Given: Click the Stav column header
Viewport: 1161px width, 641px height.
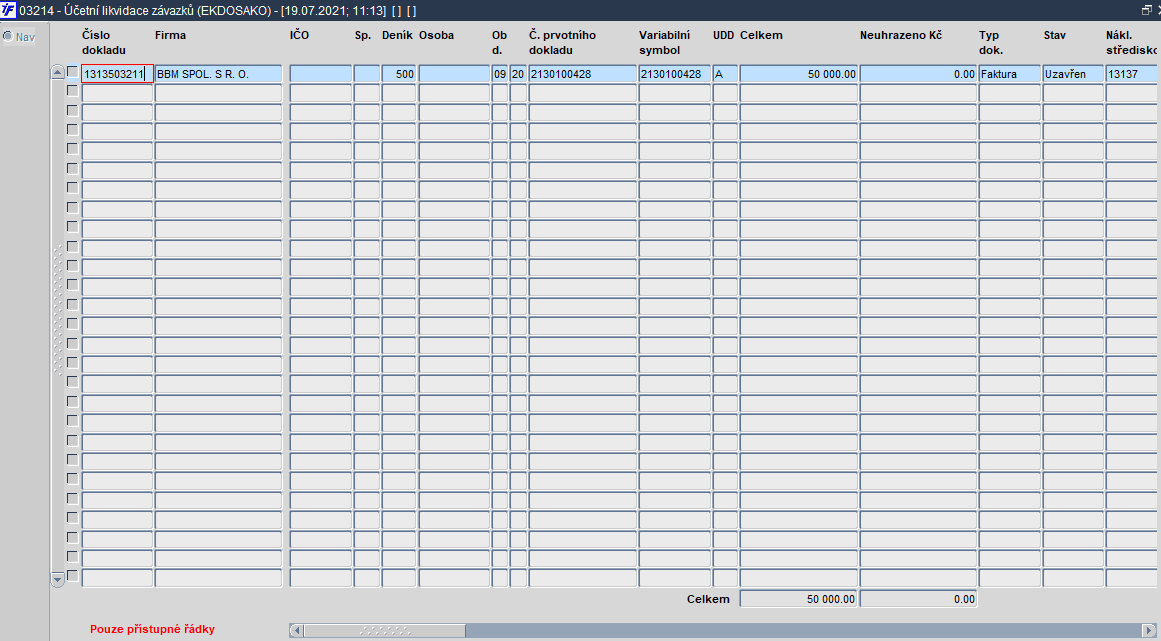Looking at the screenshot, I should (1054, 35).
